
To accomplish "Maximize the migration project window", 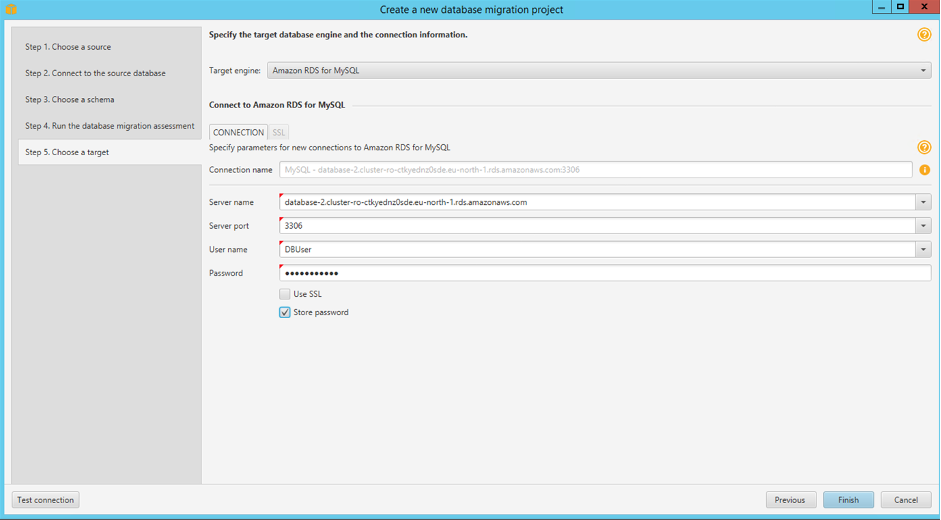I will 900,7.
